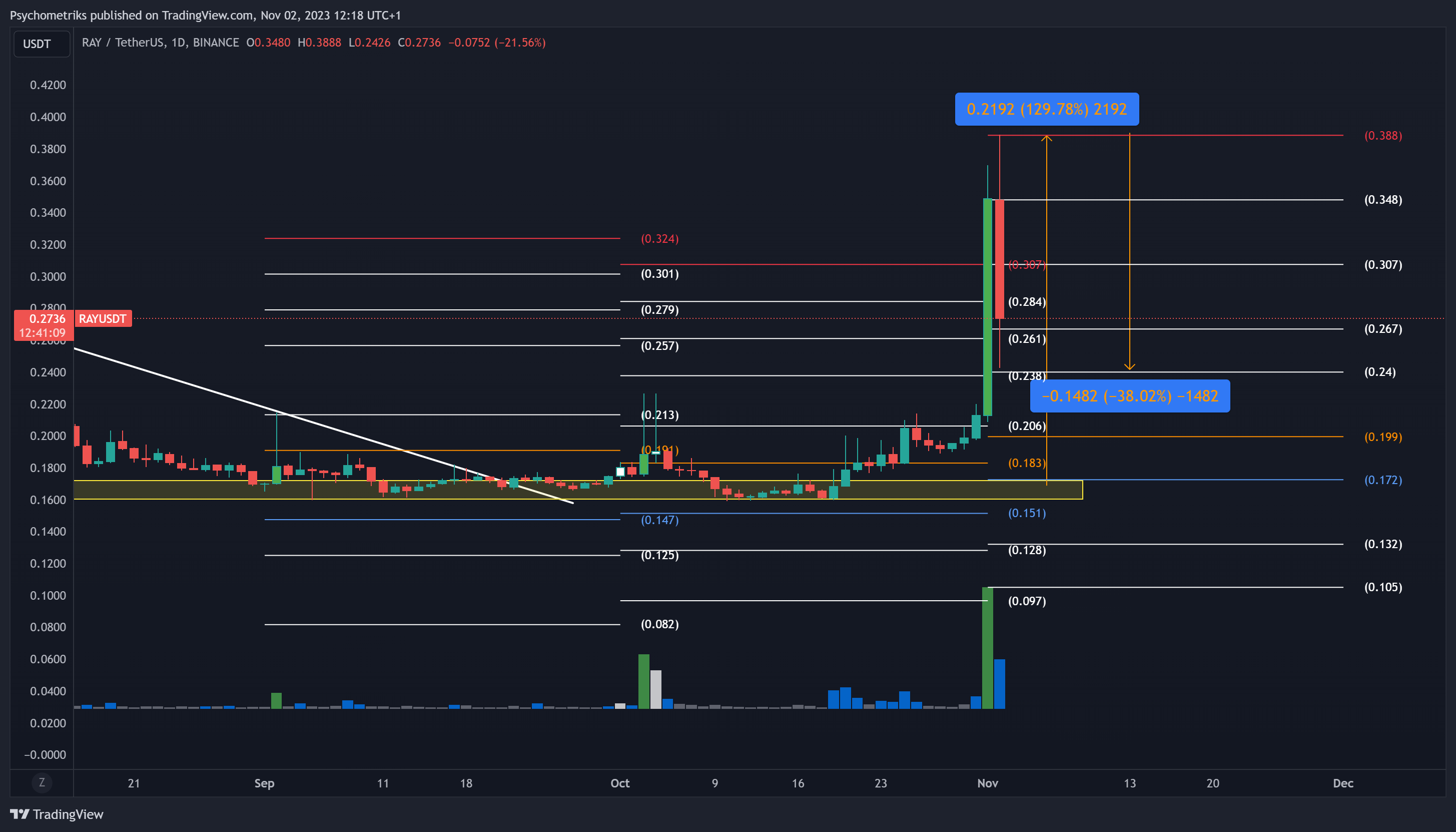Click the TradingView logo
1456x832 pixels.
57,813
